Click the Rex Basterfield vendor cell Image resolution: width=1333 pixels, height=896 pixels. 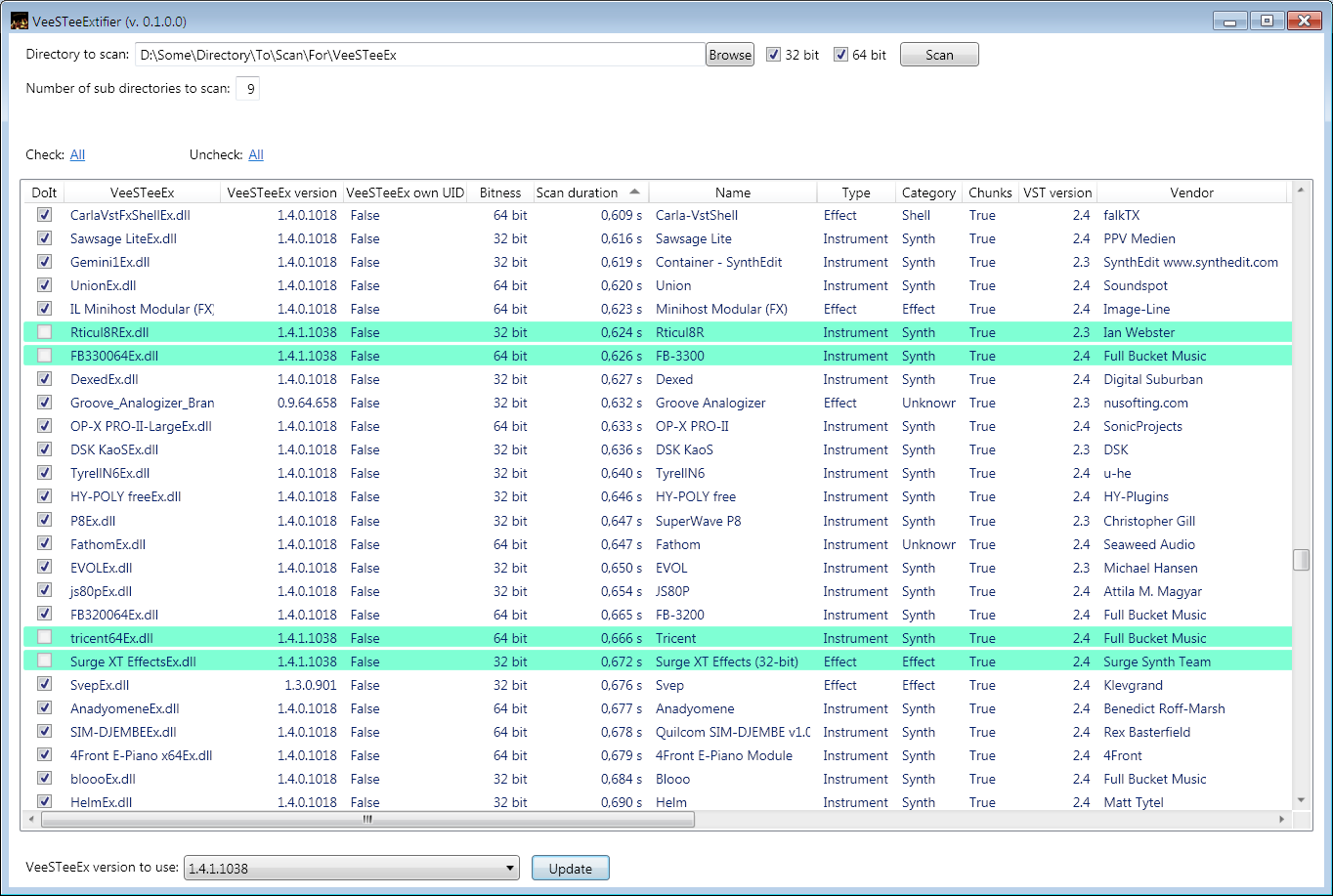click(x=1146, y=732)
